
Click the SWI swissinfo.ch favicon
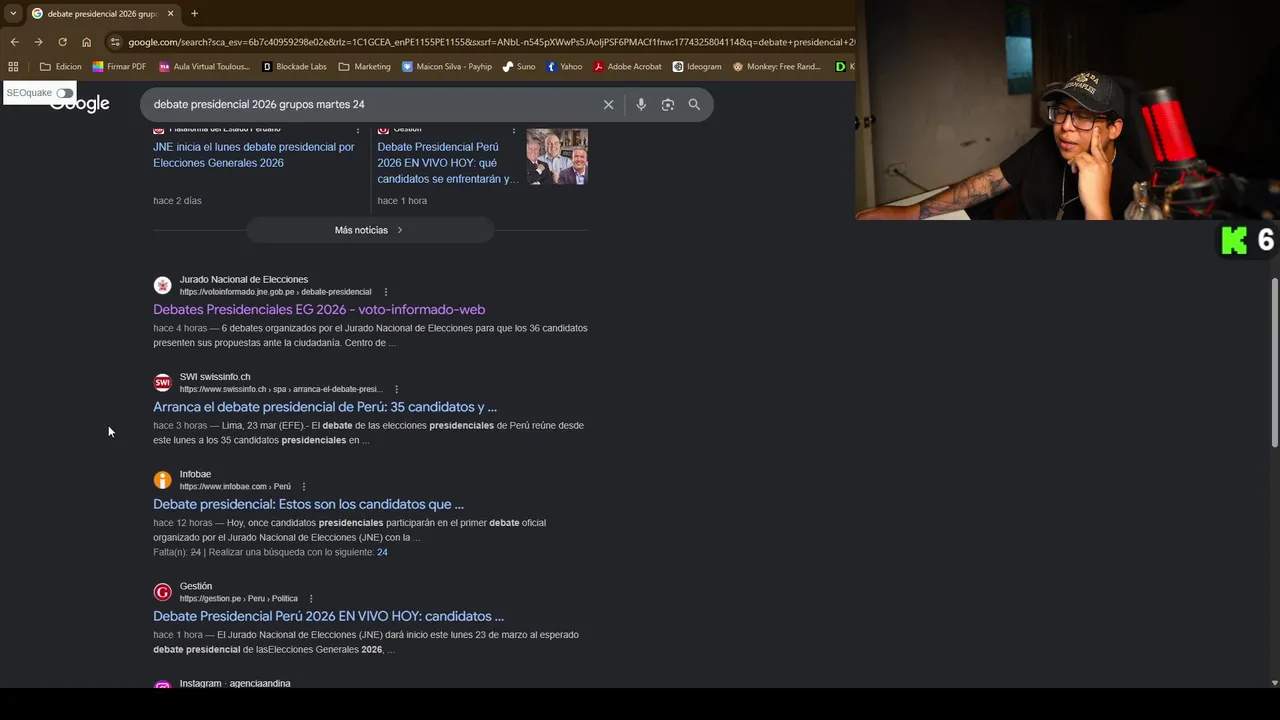click(x=162, y=382)
